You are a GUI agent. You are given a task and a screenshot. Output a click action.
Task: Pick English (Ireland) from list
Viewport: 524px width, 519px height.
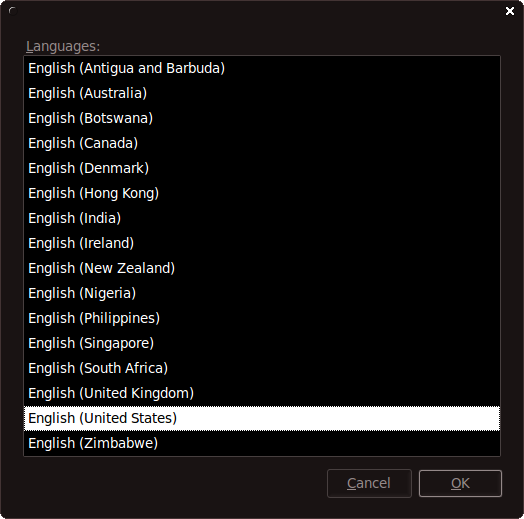262,243
